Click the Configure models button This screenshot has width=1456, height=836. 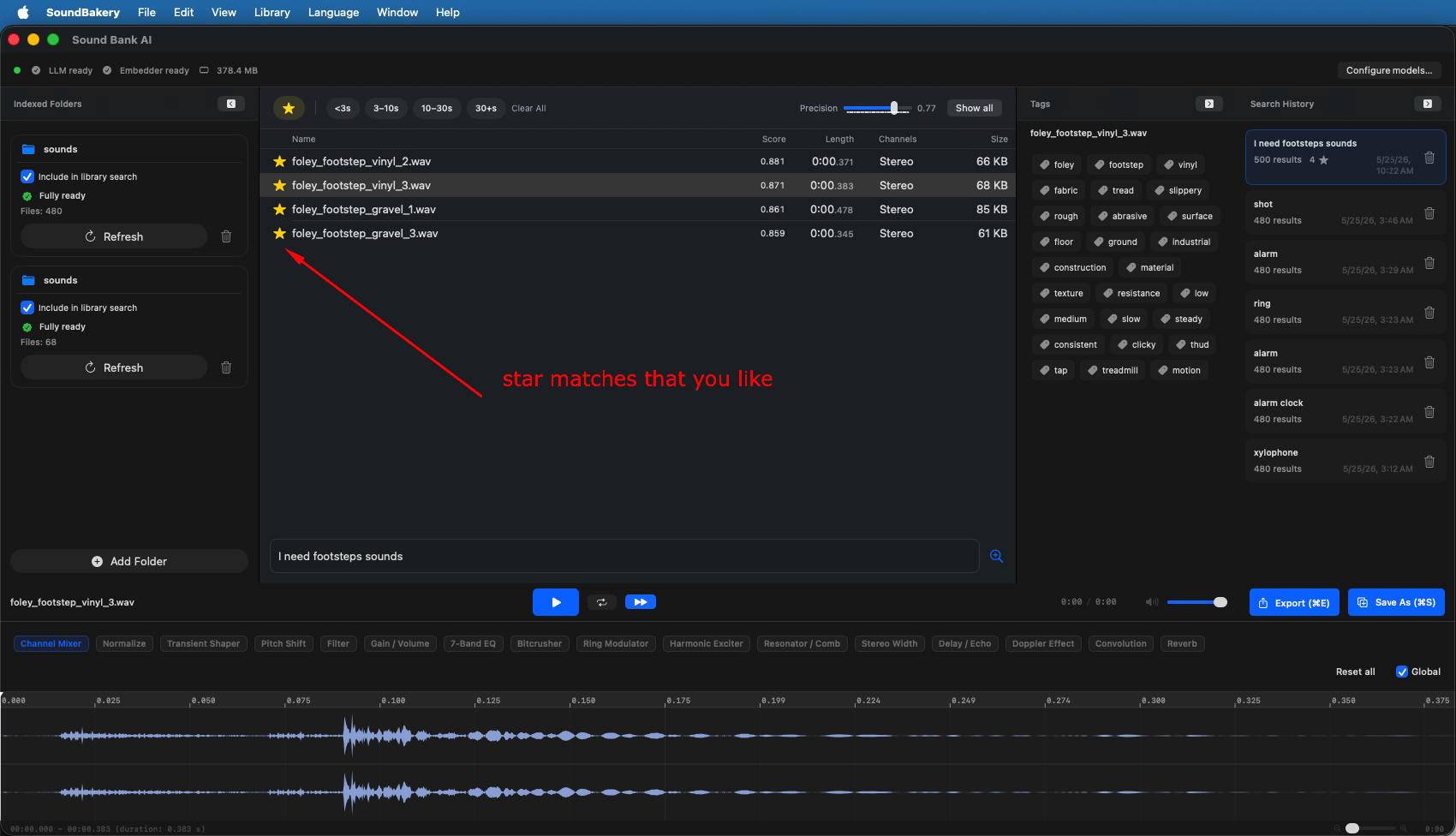(1389, 70)
